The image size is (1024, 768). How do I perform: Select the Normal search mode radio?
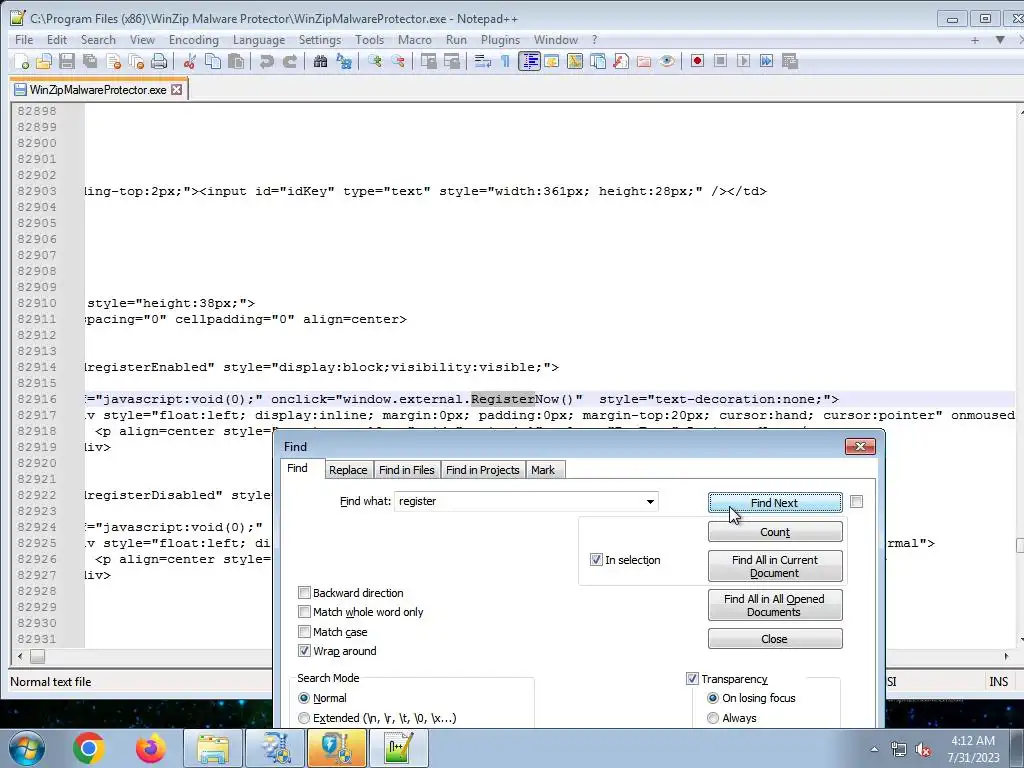(x=304, y=698)
